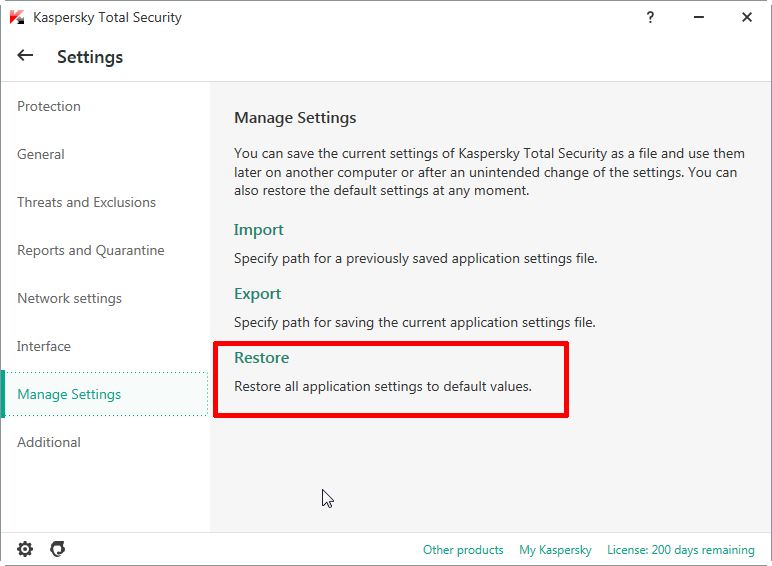Go to Threats and Exclusions

(86, 202)
